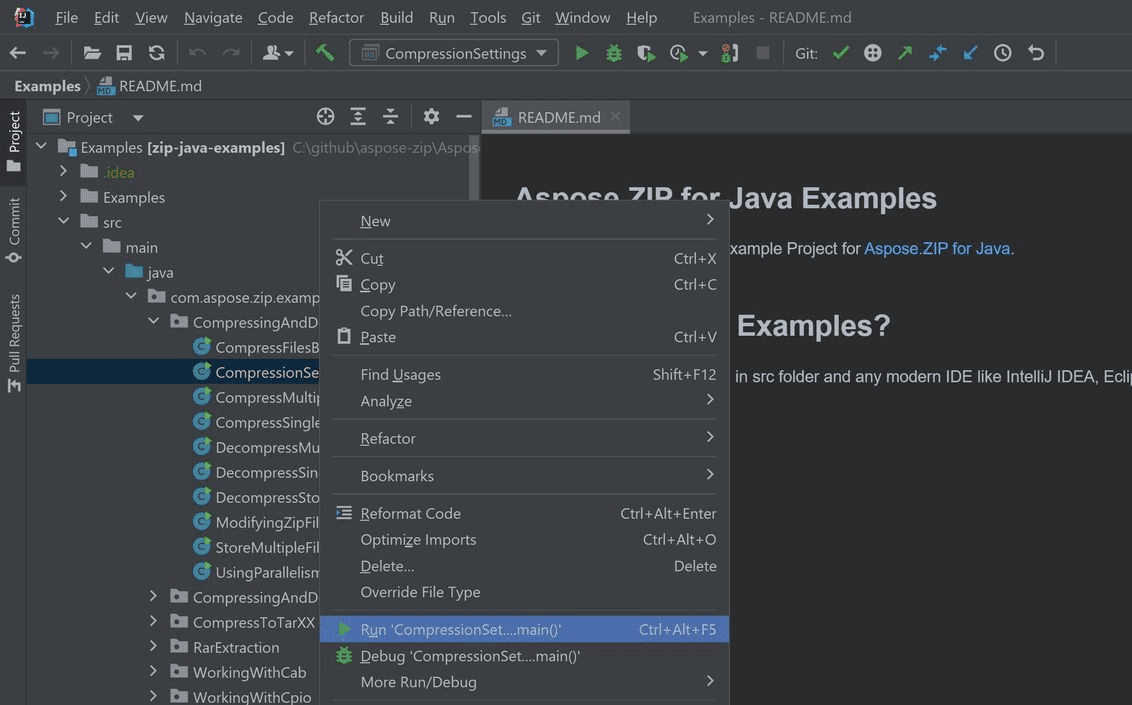Hide the Project panel with minus icon
Screen dimensions: 1132x705
pos(463,116)
